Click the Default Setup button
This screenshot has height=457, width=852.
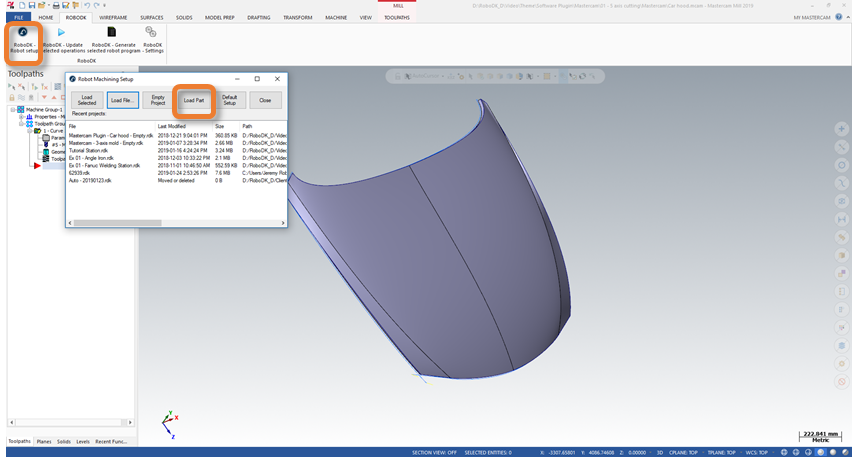coord(229,100)
